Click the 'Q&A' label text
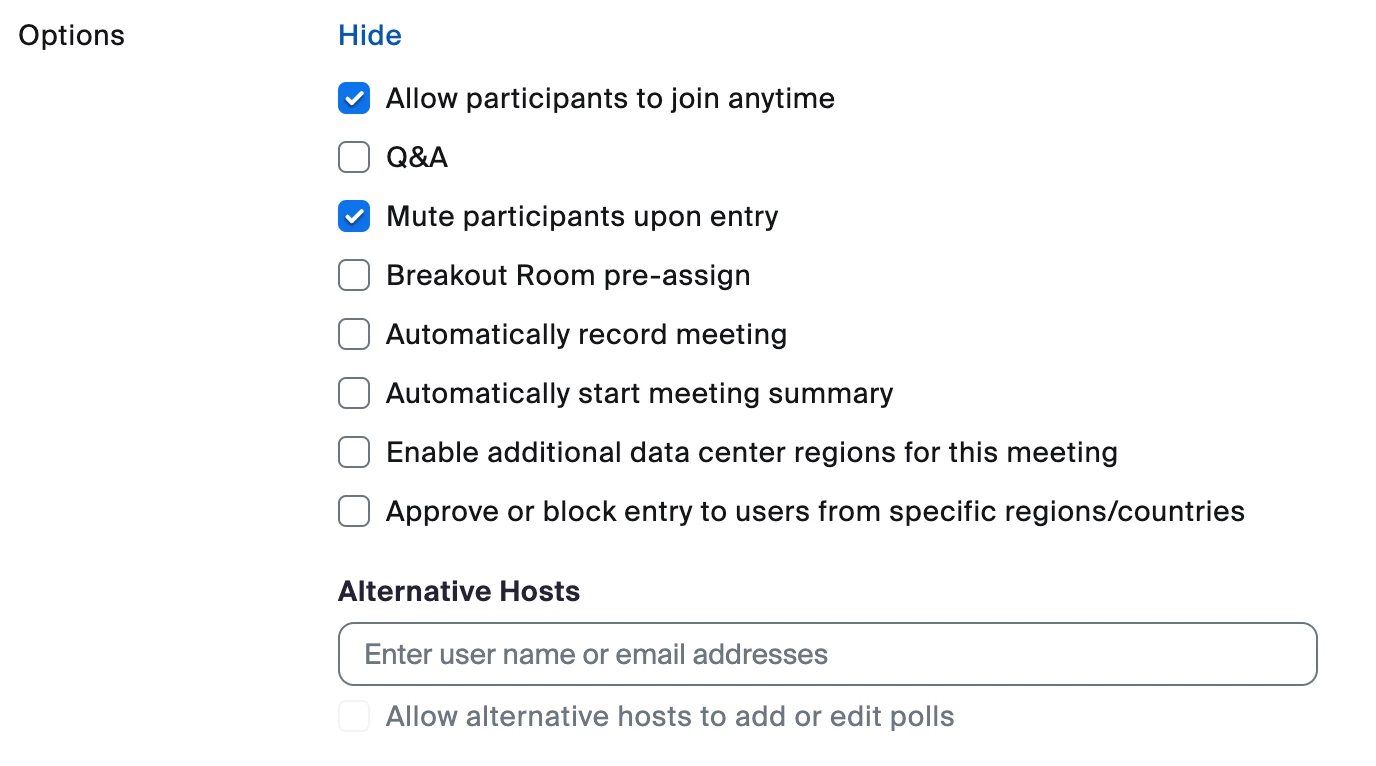Screen dimensions: 1376x766 [417, 158]
